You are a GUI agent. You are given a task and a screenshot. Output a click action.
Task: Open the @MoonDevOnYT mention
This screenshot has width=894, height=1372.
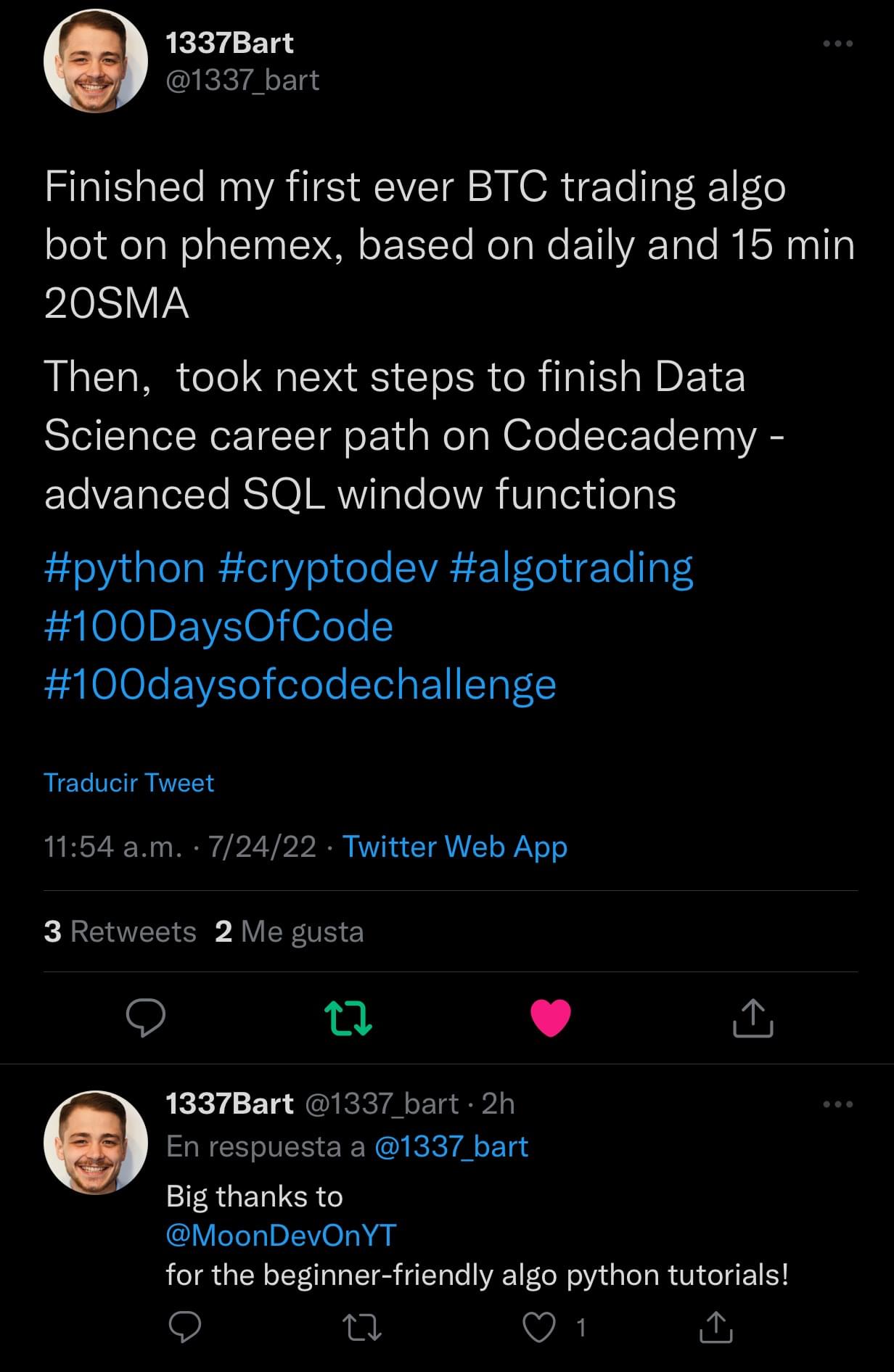pyautogui.click(x=281, y=1235)
